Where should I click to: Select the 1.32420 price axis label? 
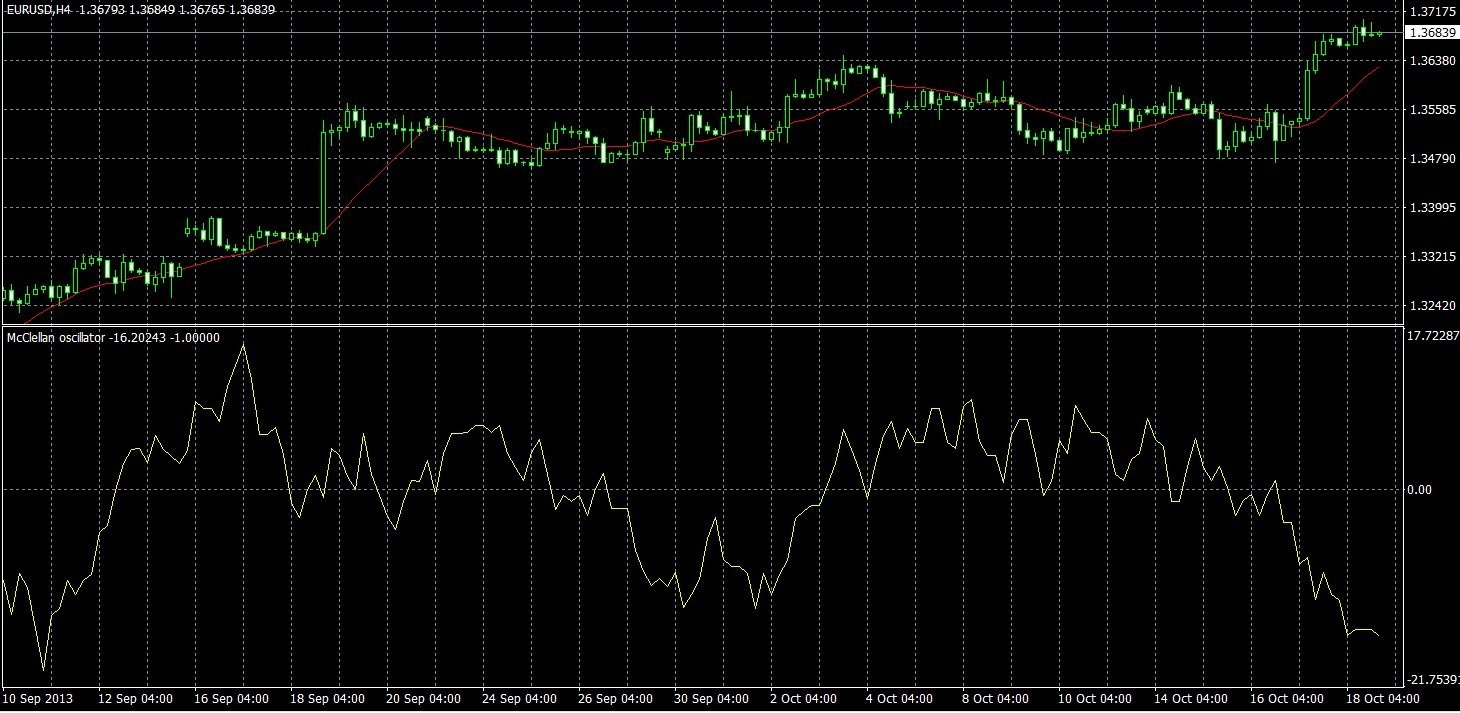click(x=1431, y=305)
